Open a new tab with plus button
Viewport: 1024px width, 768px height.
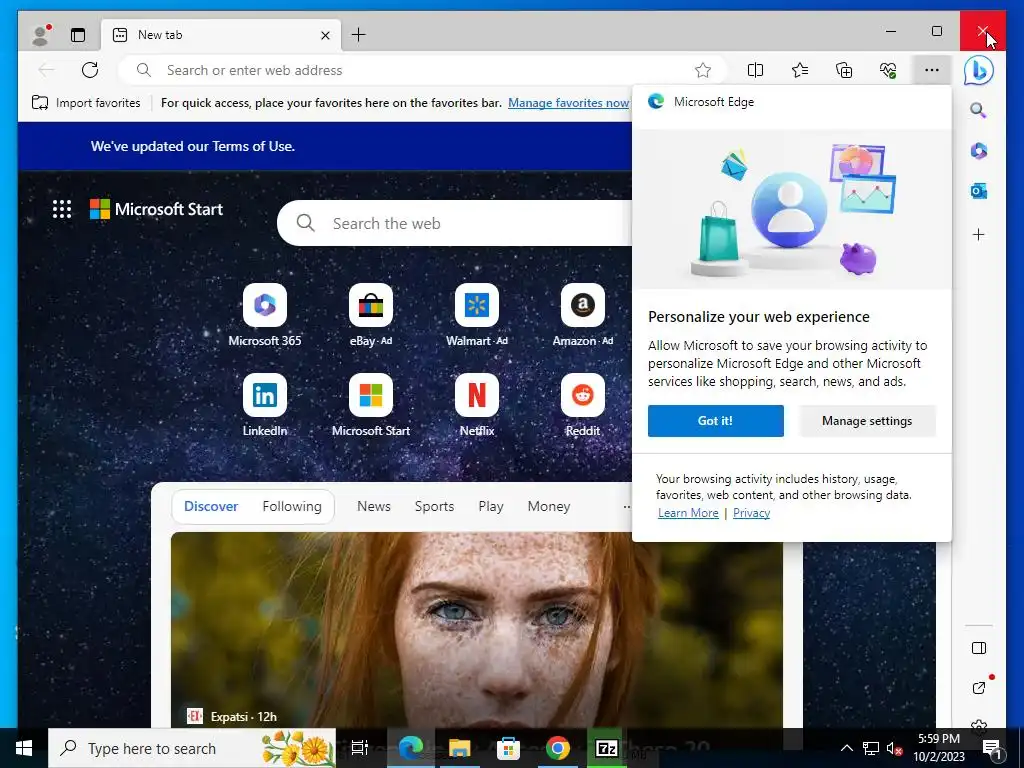click(359, 35)
